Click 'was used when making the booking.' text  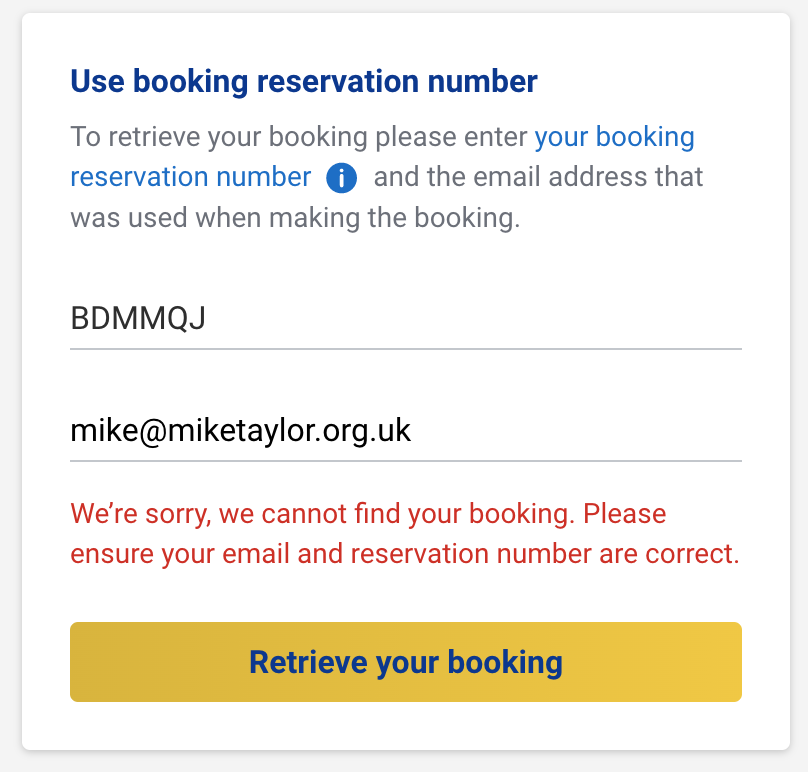point(295,217)
